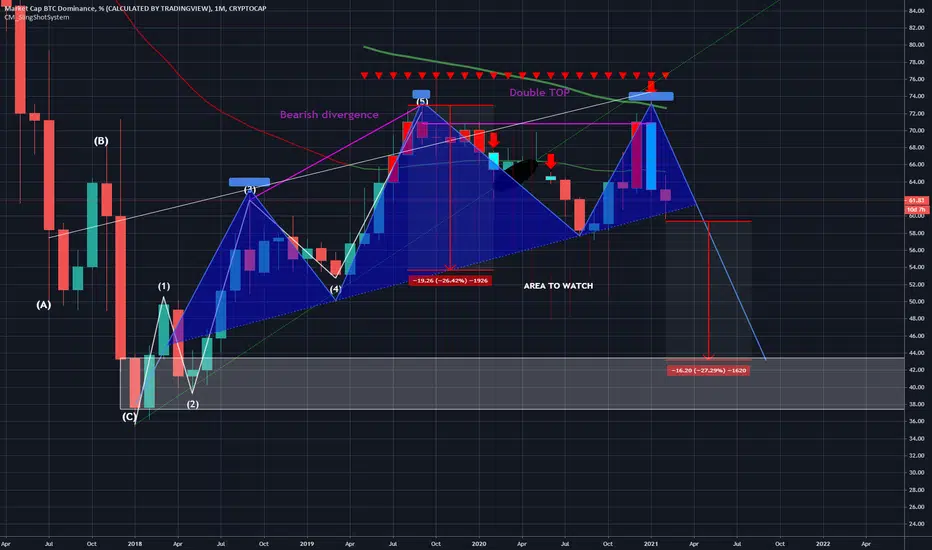
Task: Select the wave label (A)
Action: pyautogui.click(x=43, y=305)
